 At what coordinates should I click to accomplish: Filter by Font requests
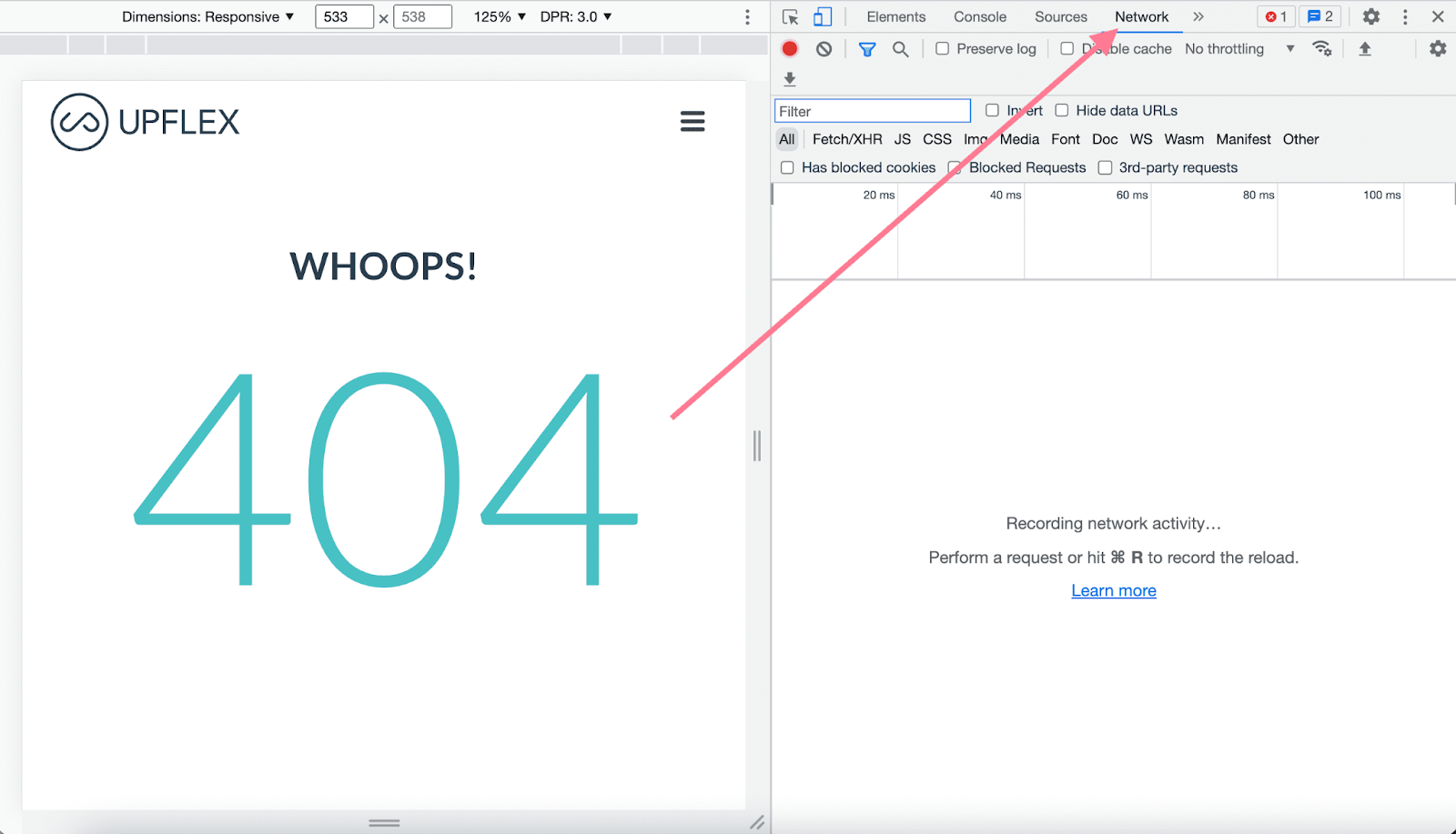1066,139
